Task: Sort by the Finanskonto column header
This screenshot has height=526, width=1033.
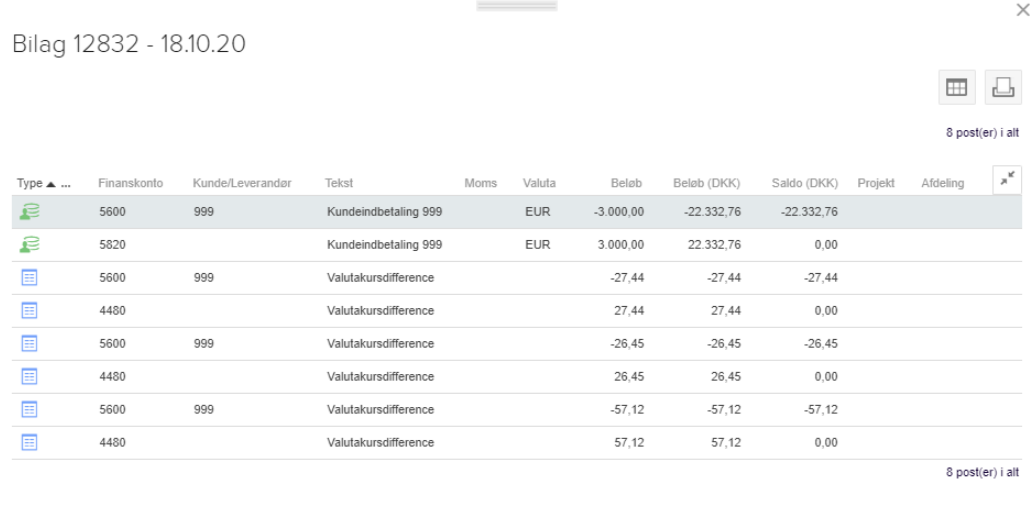Action: click(130, 183)
